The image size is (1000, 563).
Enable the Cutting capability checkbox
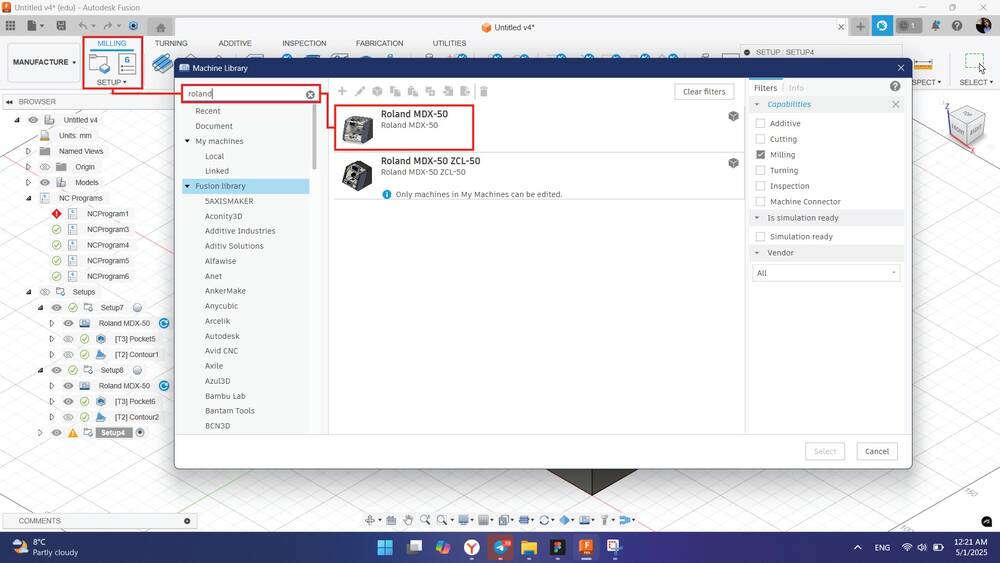760,139
